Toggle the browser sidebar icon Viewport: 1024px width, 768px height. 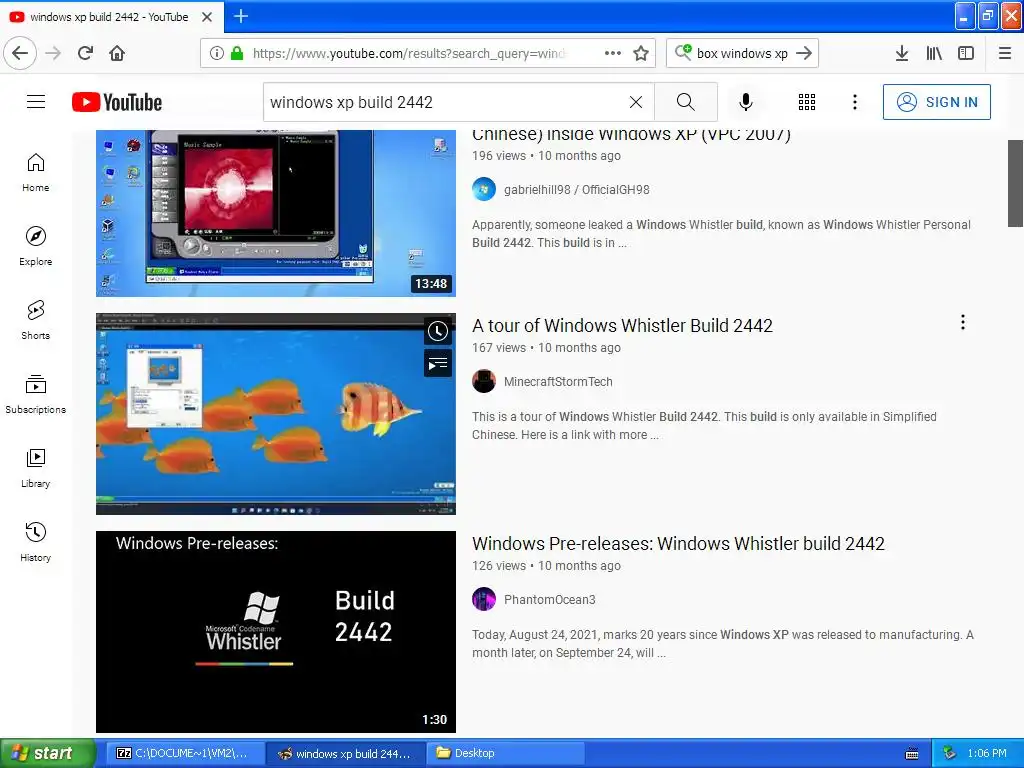[x=966, y=53]
